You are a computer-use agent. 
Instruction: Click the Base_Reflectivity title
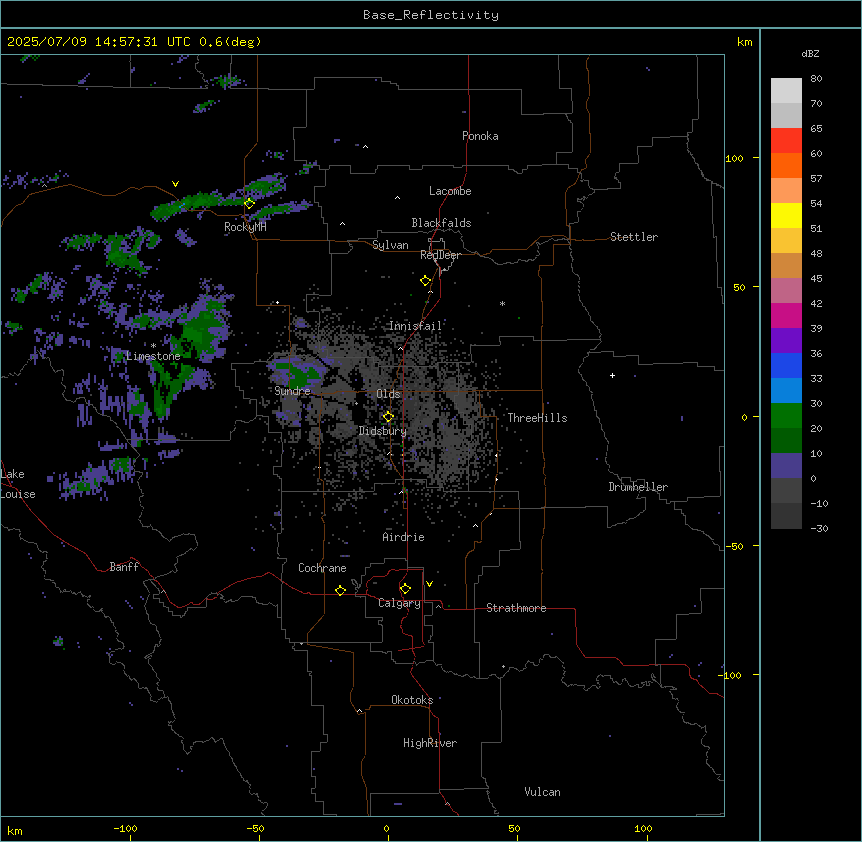coord(431,15)
